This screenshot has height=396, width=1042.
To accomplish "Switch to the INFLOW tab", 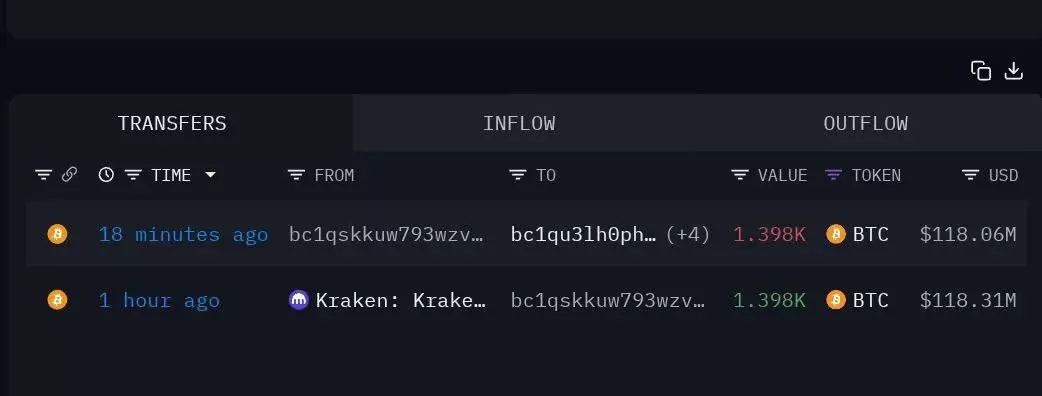I will click(x=519, y=124).
